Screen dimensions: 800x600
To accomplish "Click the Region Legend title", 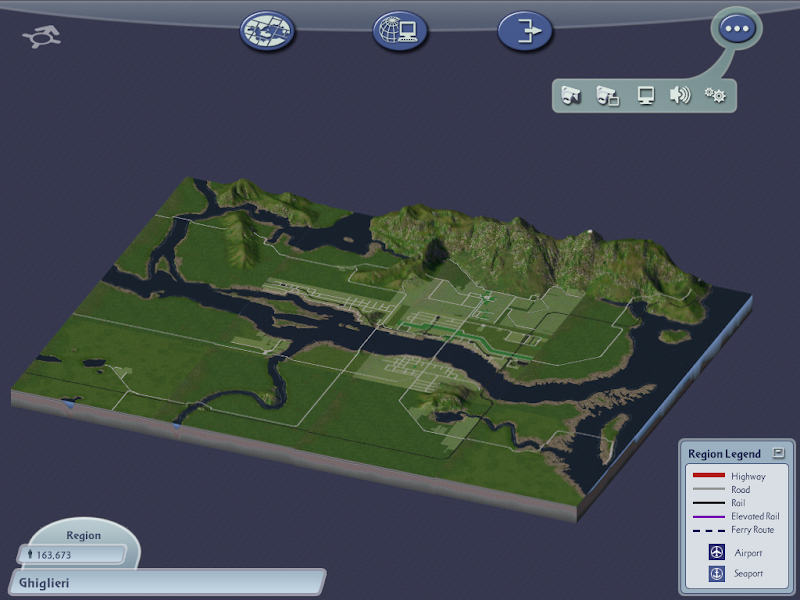I will pos(724,454).
